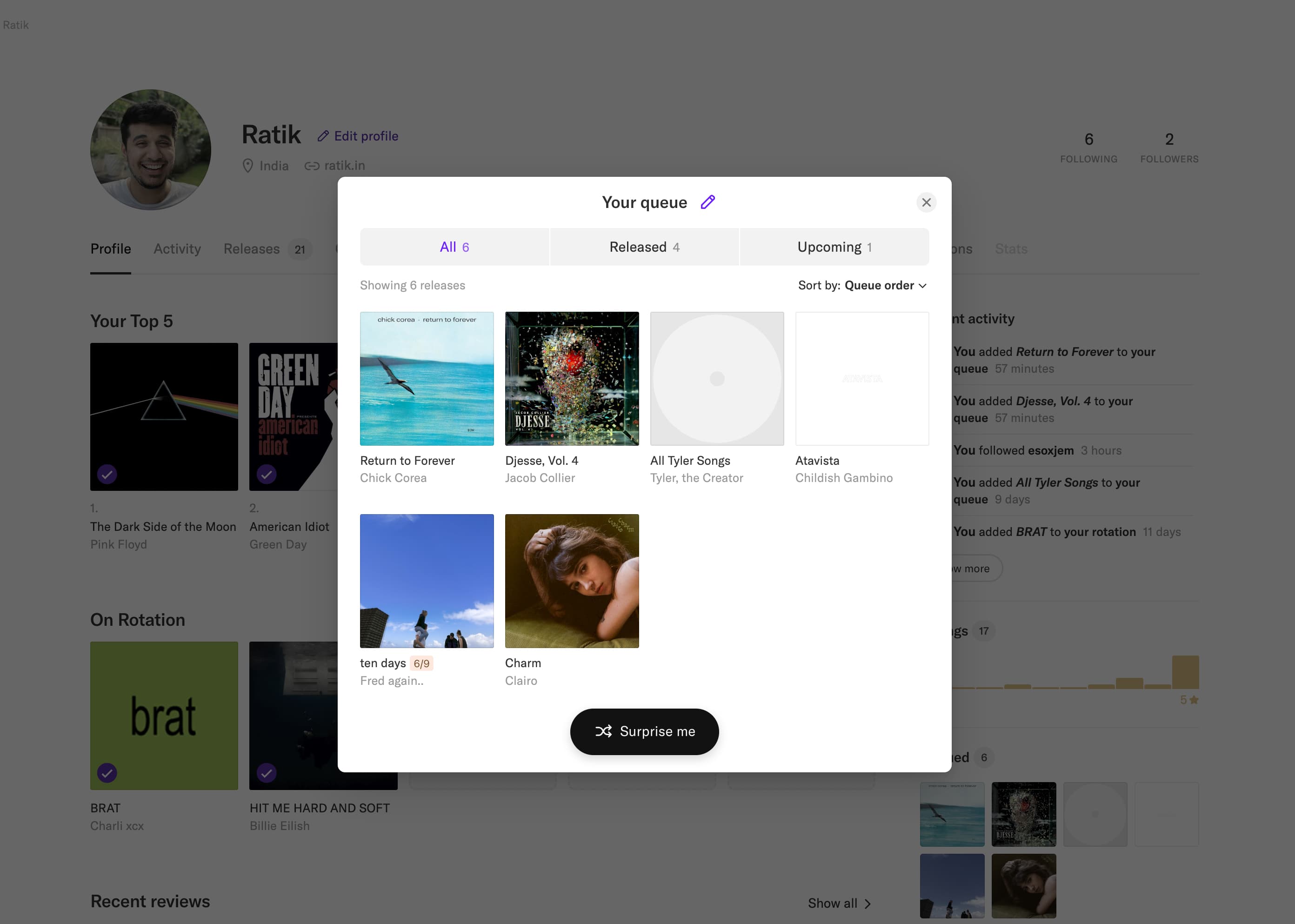Click the Surprise me button
Viewport: 1295px width, 924px height.
click(x=644, y=732)
